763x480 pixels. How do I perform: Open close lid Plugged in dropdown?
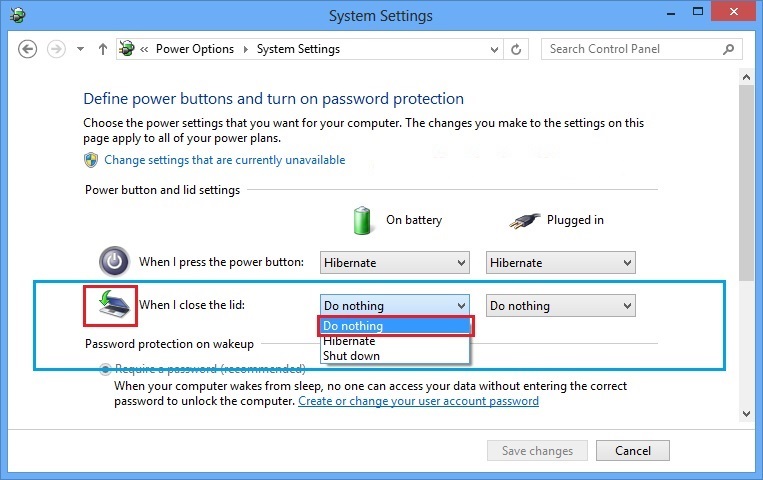(561, 306)
